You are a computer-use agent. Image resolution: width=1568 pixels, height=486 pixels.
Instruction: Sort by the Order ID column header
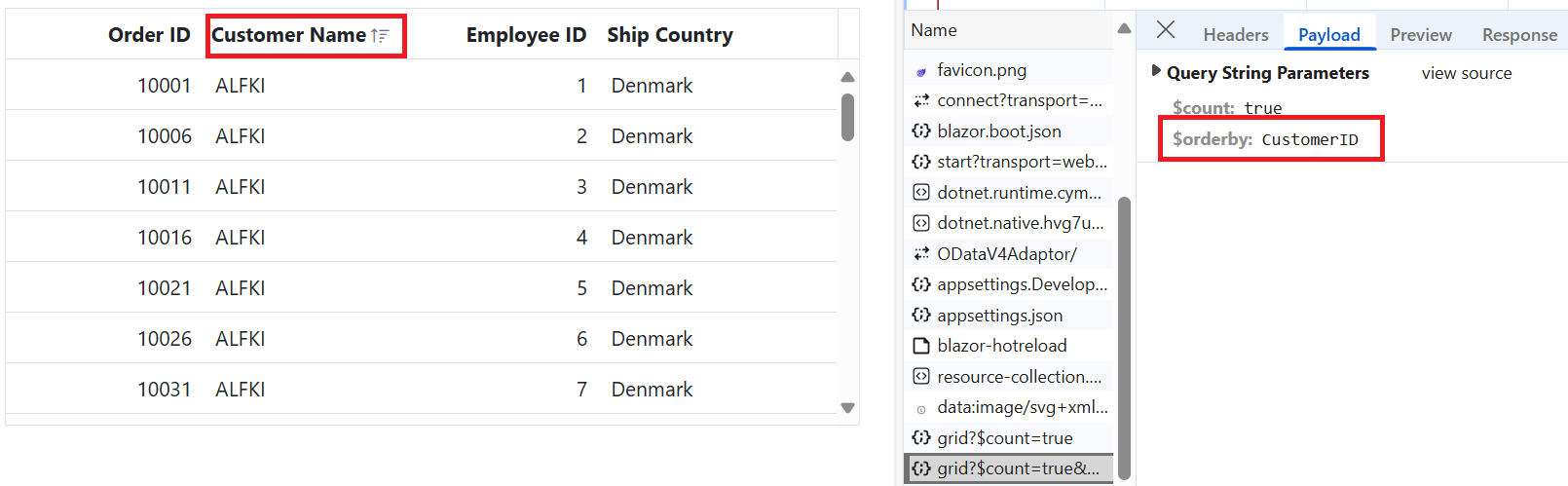point(149,35)
